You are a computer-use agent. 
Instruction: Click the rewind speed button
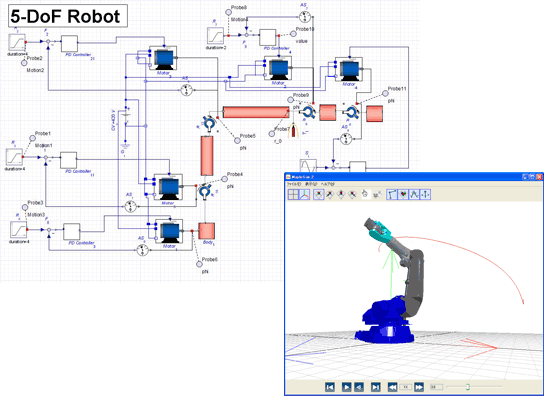[x=392, y=387]
